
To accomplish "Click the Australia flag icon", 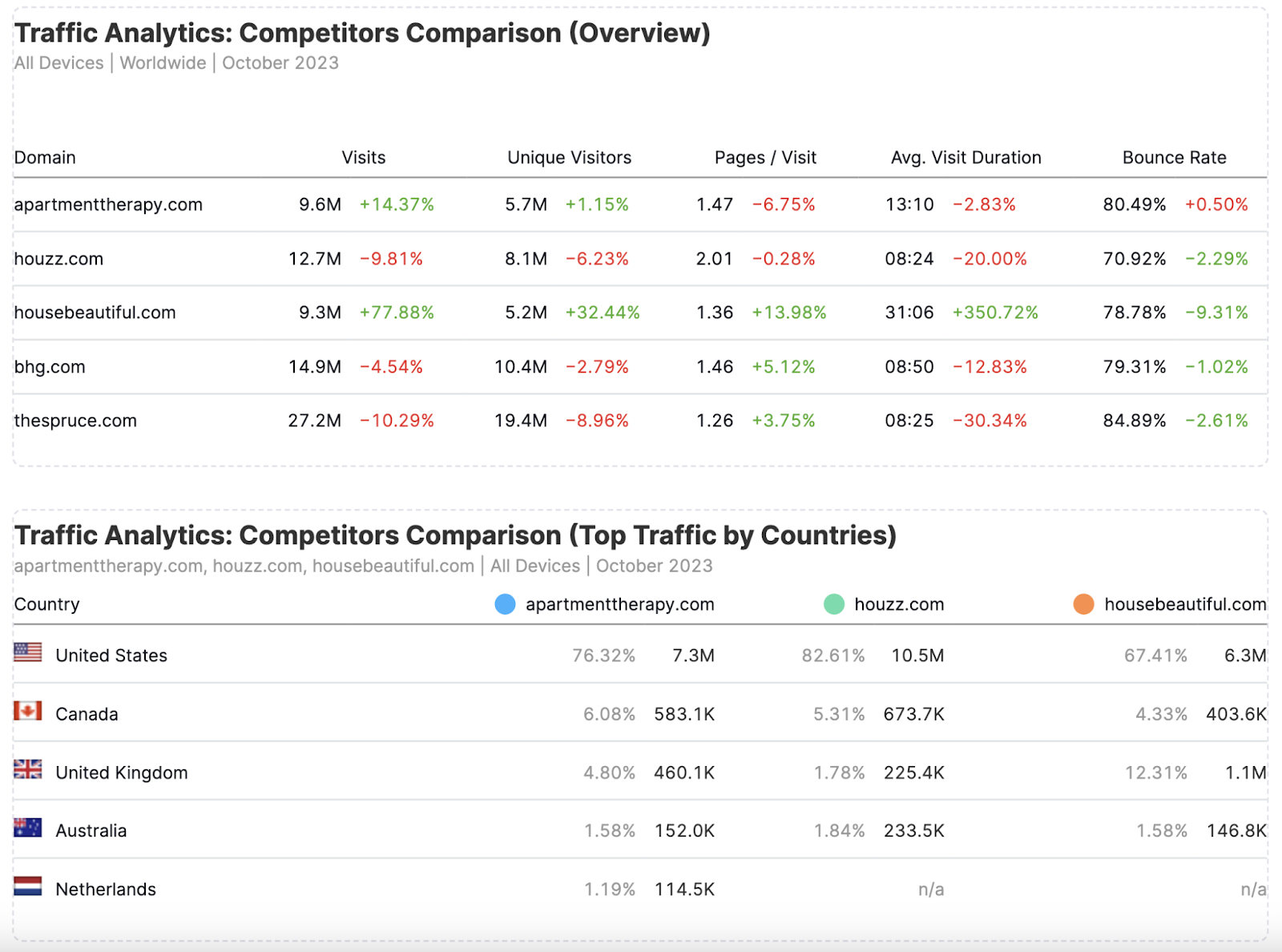I will [x=28, y=828].
